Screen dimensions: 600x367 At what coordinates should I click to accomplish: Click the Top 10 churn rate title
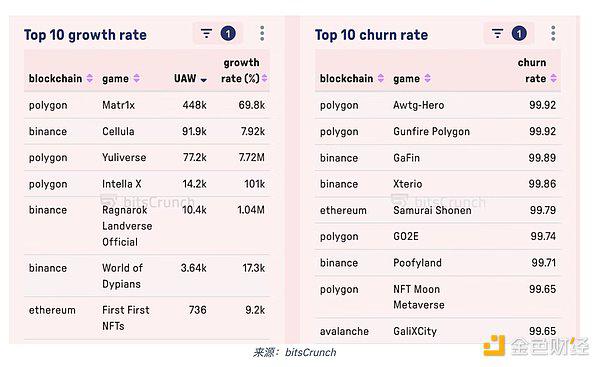(372, 35)
